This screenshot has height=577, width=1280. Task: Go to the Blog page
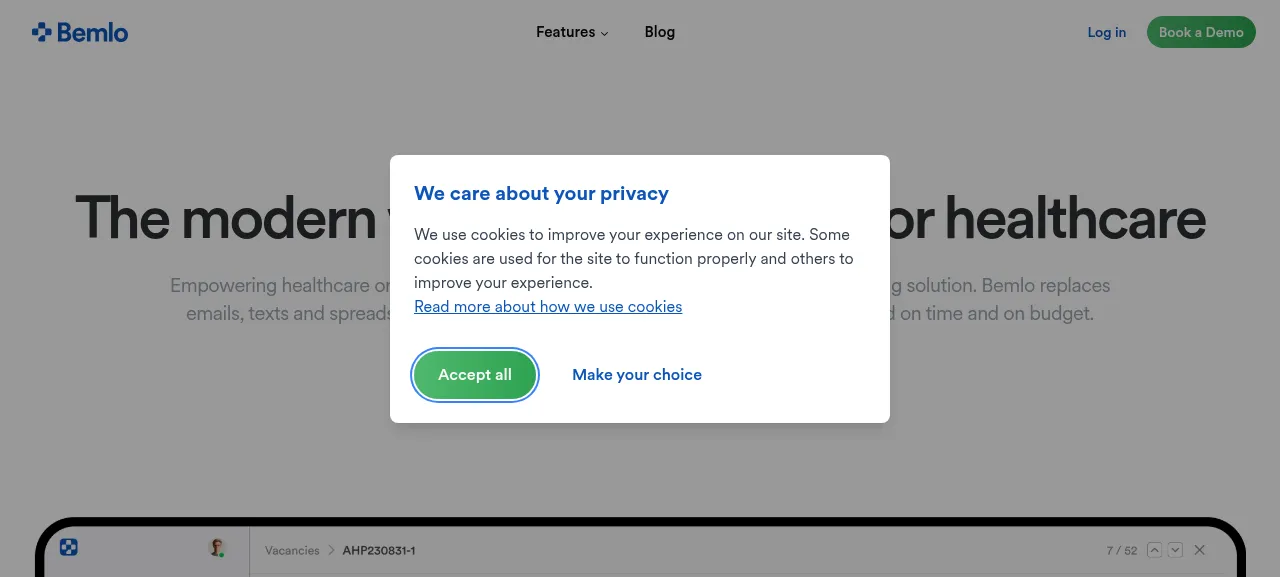pos(660,32)
